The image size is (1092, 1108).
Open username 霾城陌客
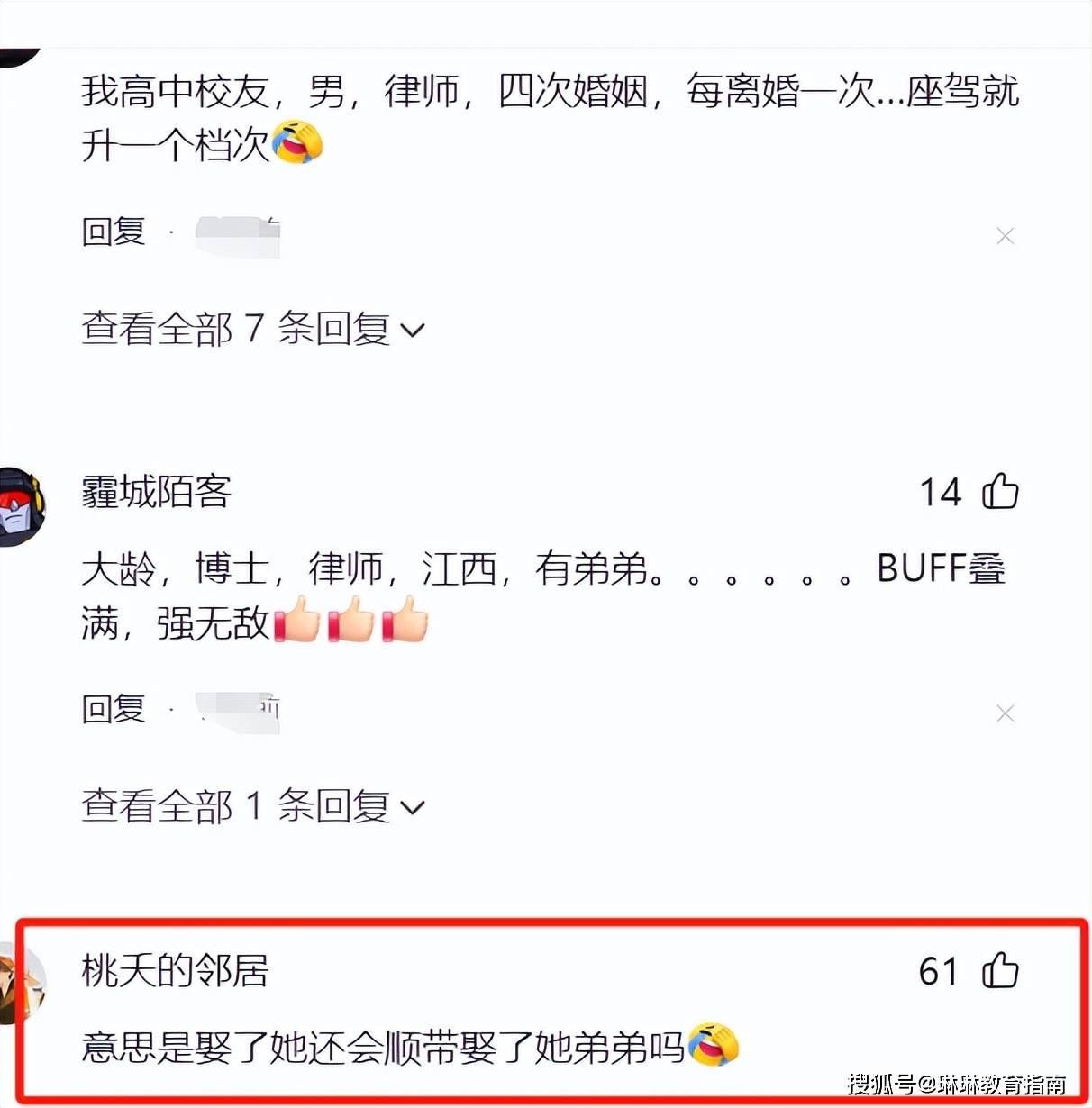157,492
